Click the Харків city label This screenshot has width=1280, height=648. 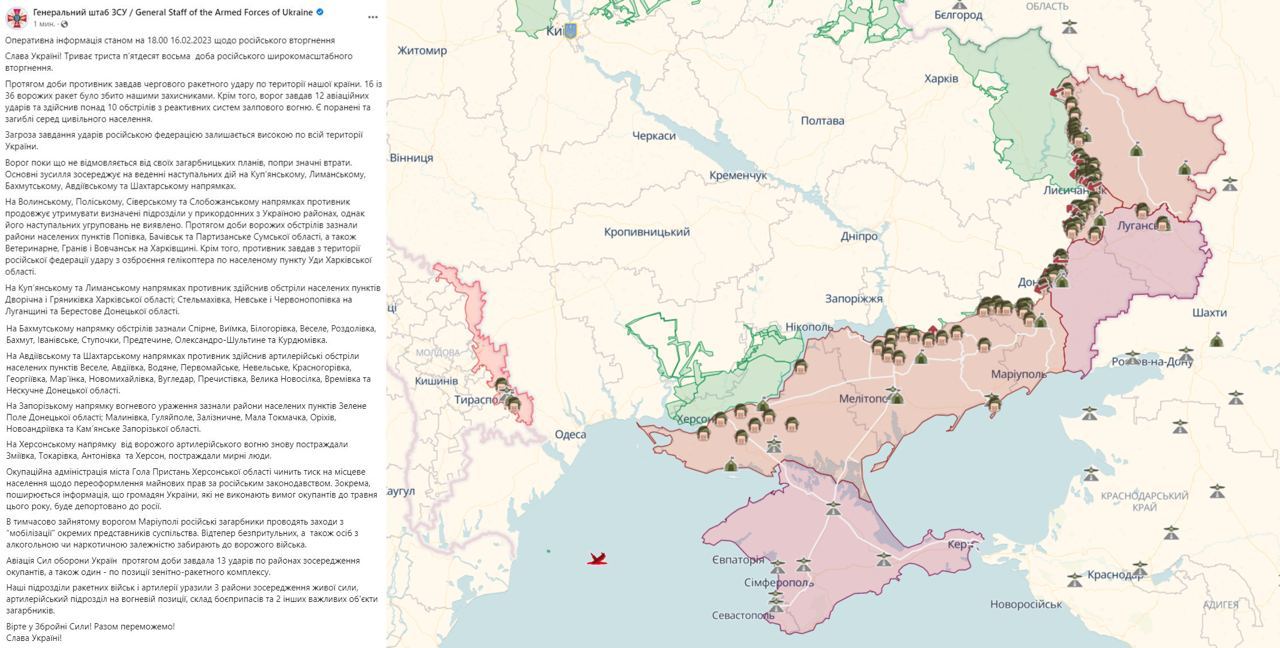tap(941, 78)
